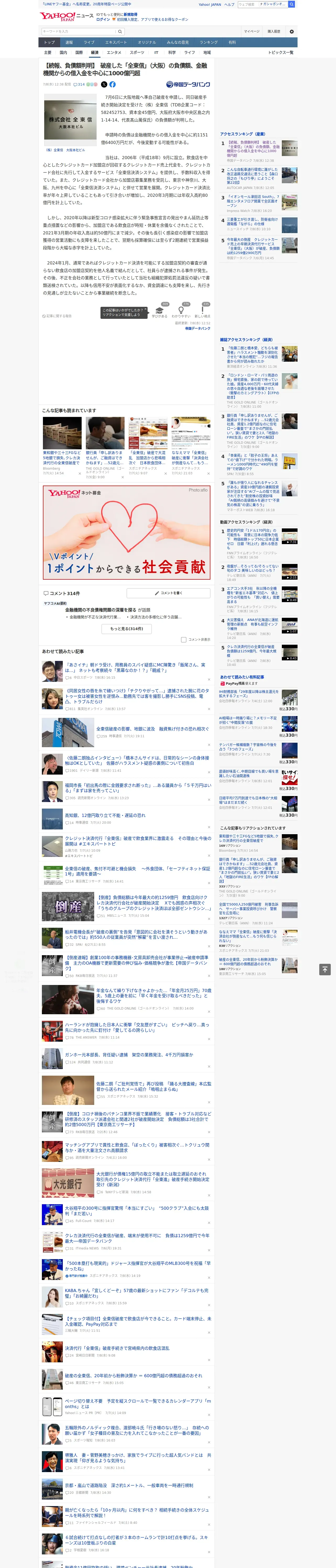The width and height of the screenshot is (336, 1568).
Task: Open article ガンホー元本部長、背任疑い逮捕
Action: (x=129, y=1055)
